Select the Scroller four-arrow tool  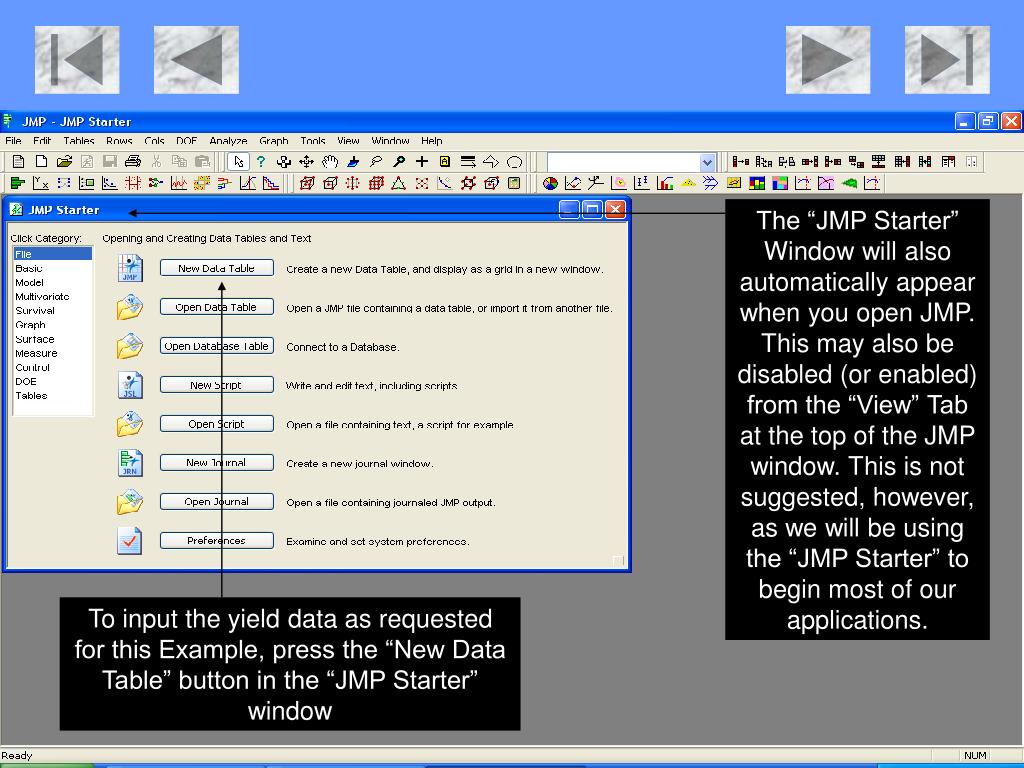click(306, 161)
